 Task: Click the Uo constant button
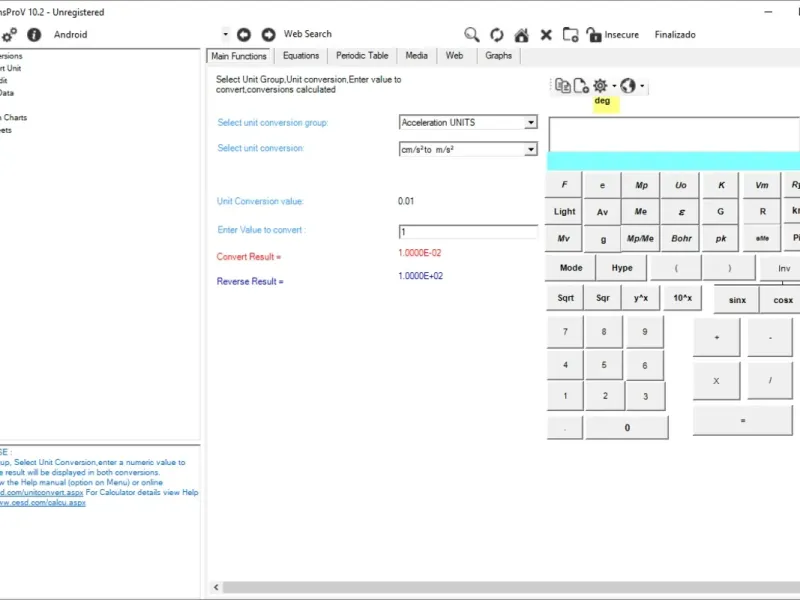coord(681,185)
